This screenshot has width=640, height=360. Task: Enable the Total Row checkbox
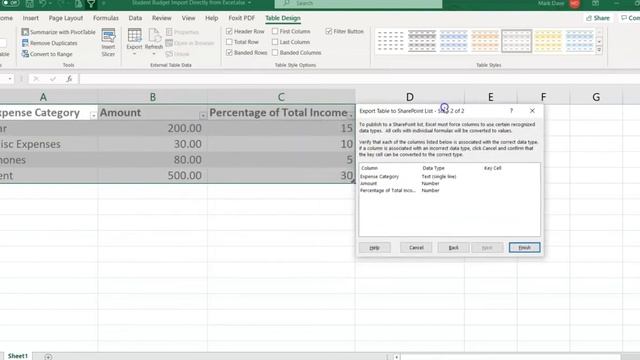(x=229, y=42)
